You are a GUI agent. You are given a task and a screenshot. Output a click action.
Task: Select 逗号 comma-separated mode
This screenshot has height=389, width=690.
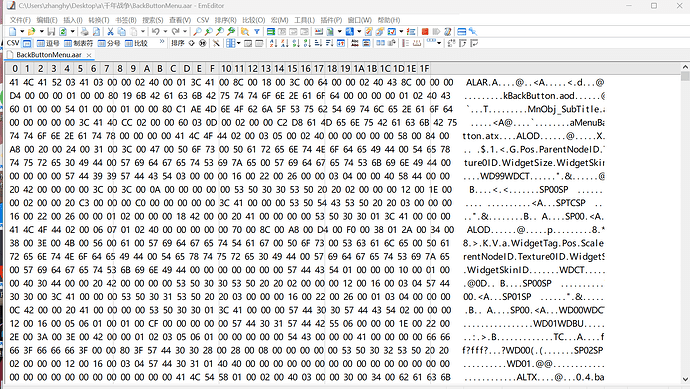(x=48, y=43)
